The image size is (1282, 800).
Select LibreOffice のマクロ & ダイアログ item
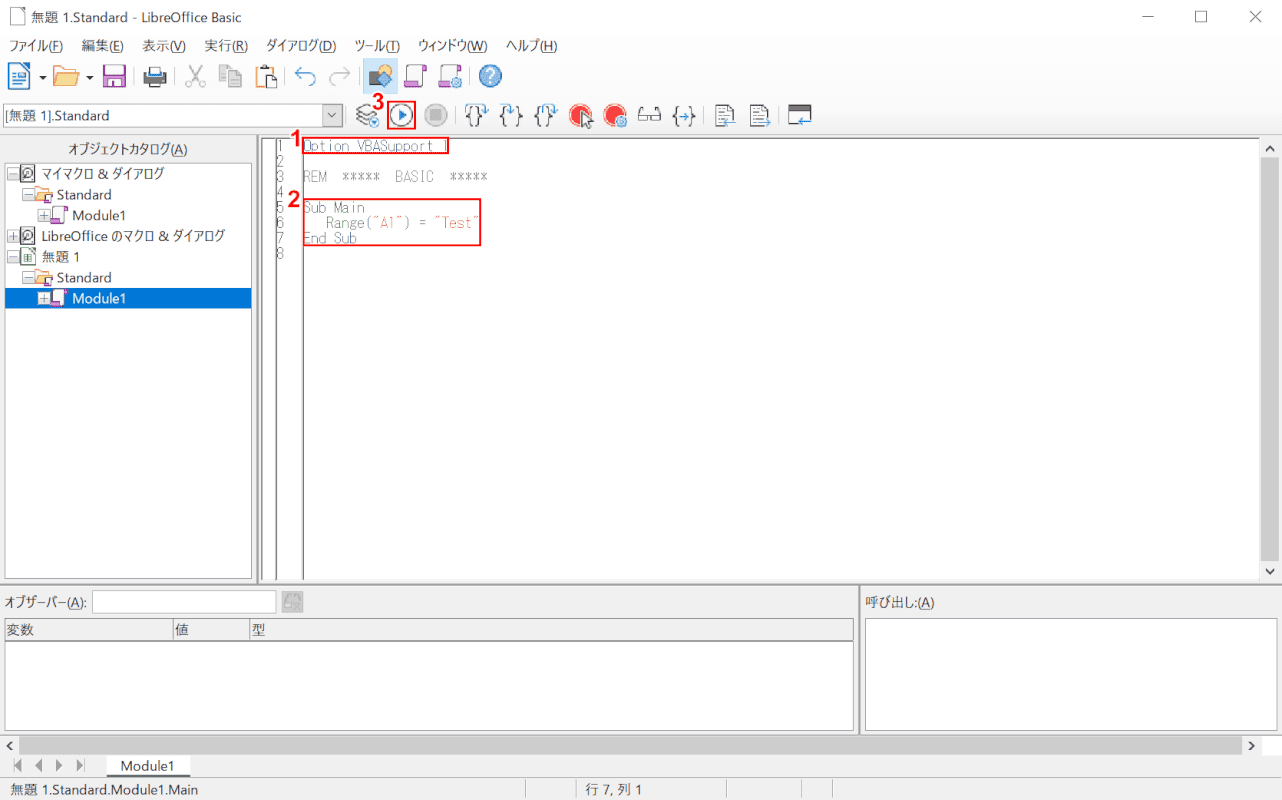click(133, 236)
